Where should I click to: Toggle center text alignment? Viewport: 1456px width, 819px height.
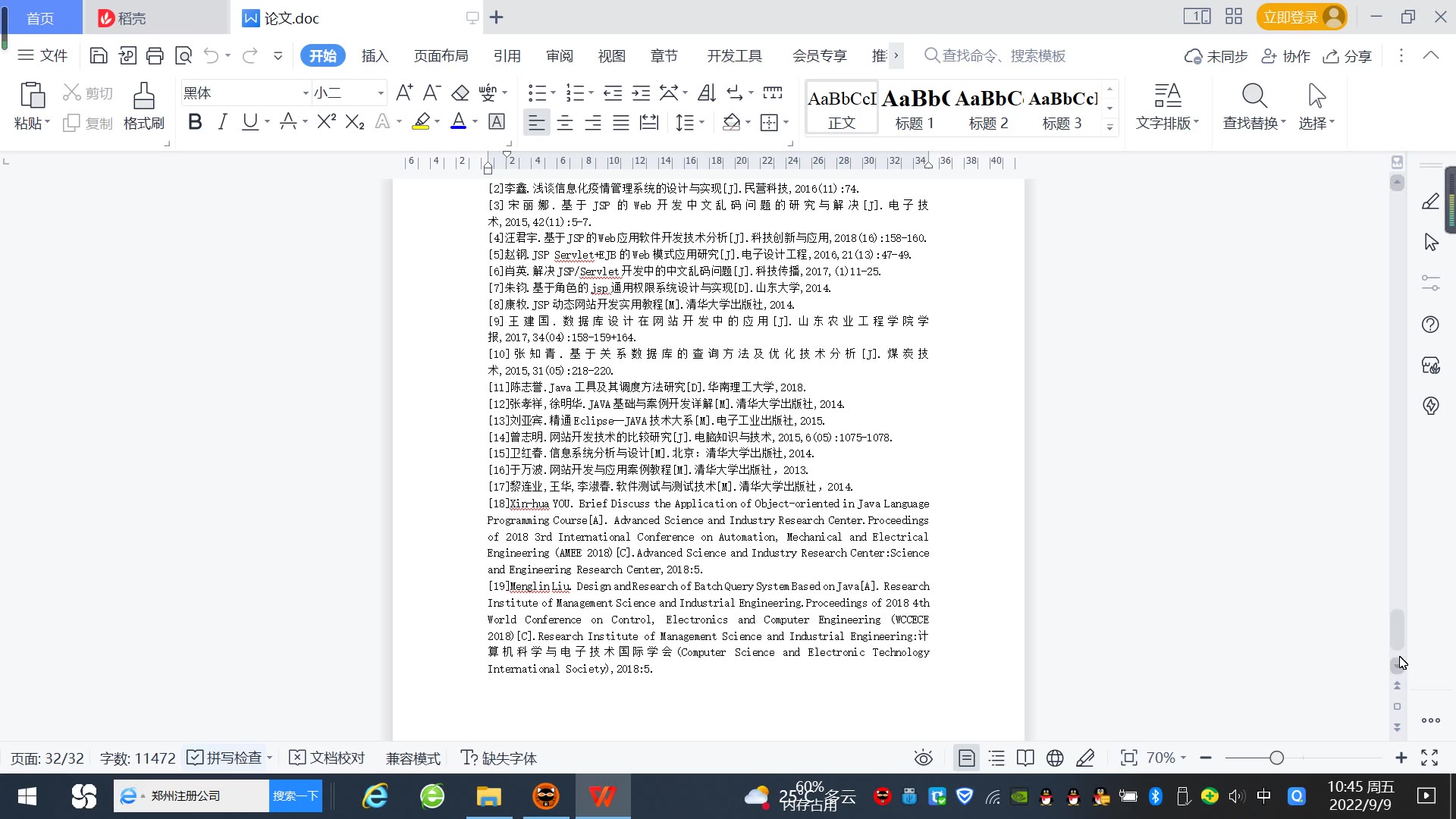coord(565,122)
